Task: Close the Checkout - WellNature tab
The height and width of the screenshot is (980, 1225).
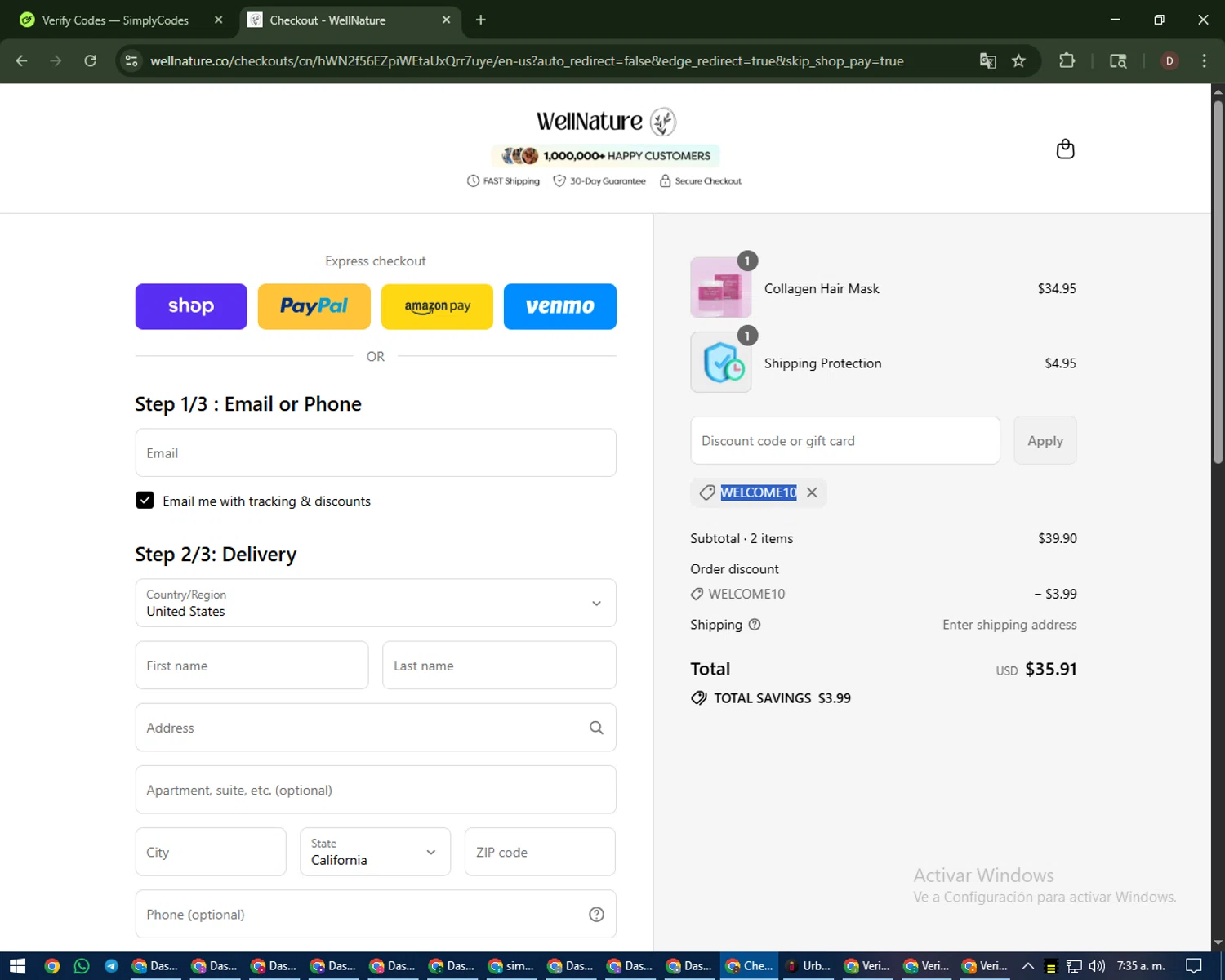Action: 446,20
